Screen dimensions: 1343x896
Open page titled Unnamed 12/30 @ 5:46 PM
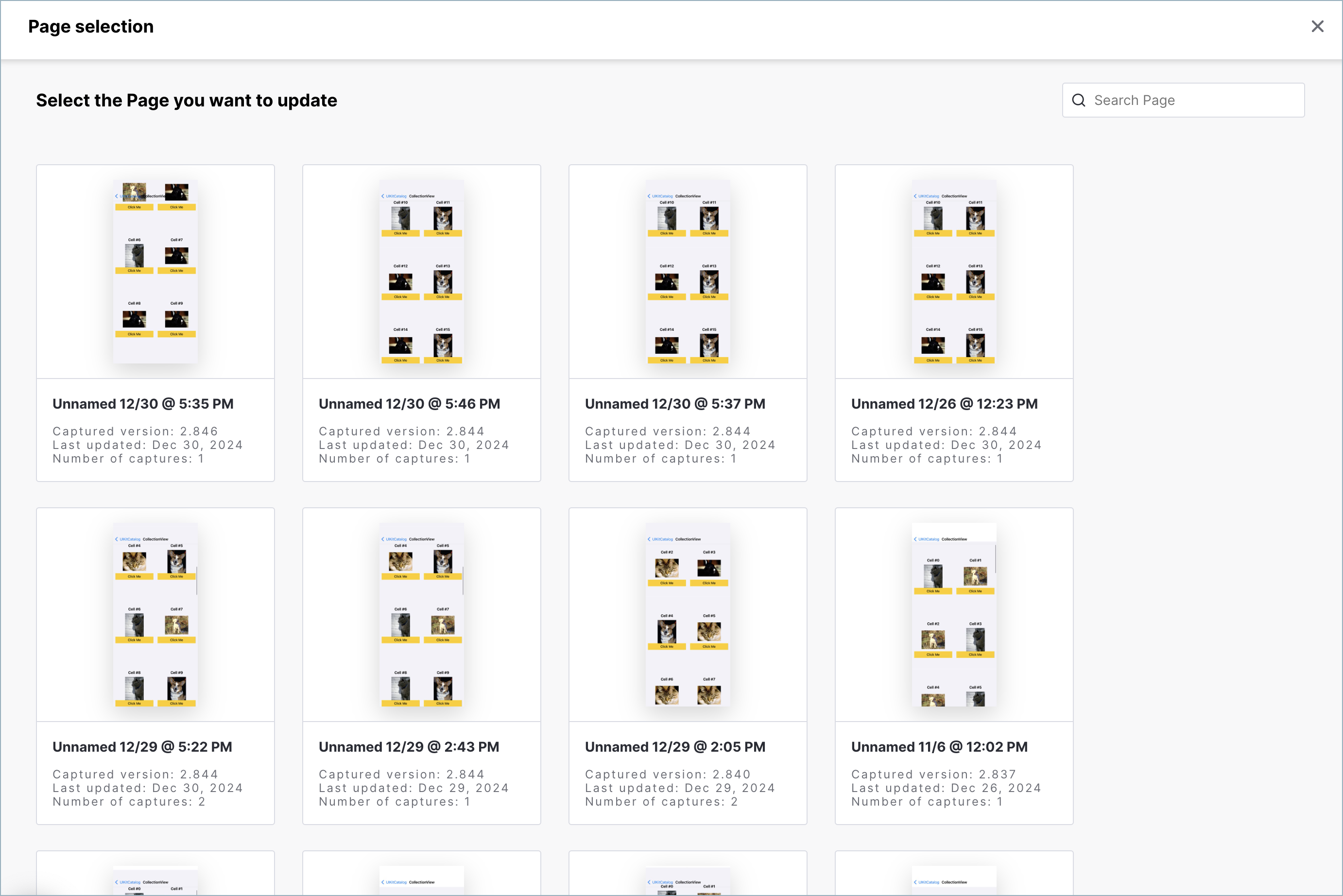point(409,404)
